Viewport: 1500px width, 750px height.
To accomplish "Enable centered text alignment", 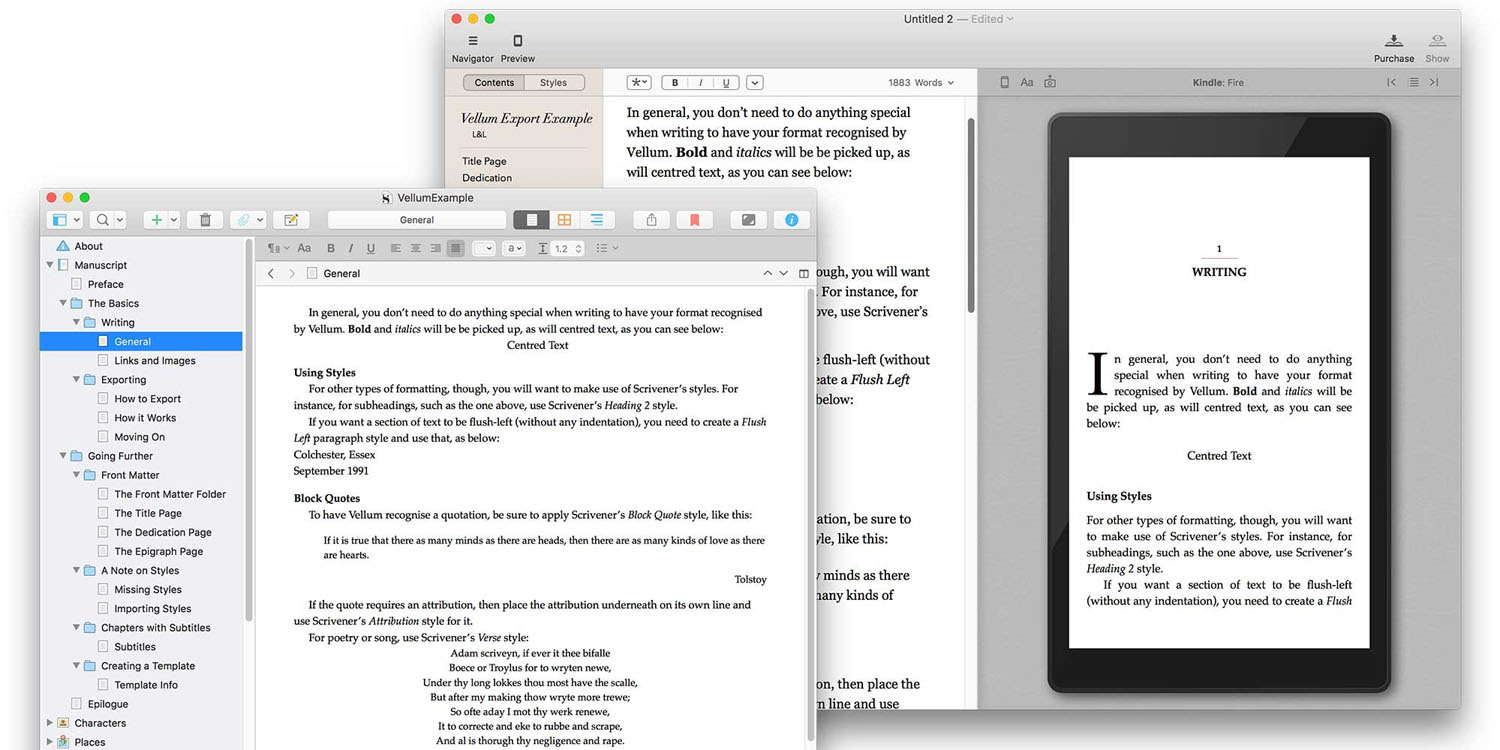I will (416, 248).
